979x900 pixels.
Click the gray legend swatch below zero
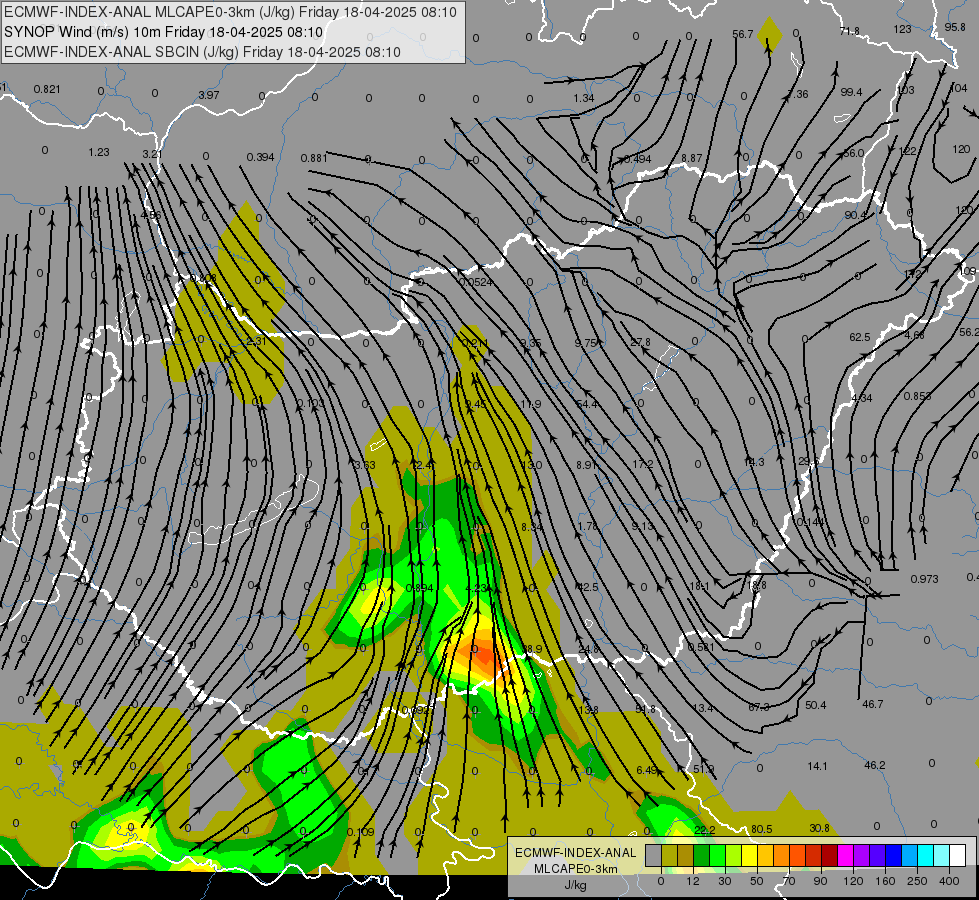[654, 855]
